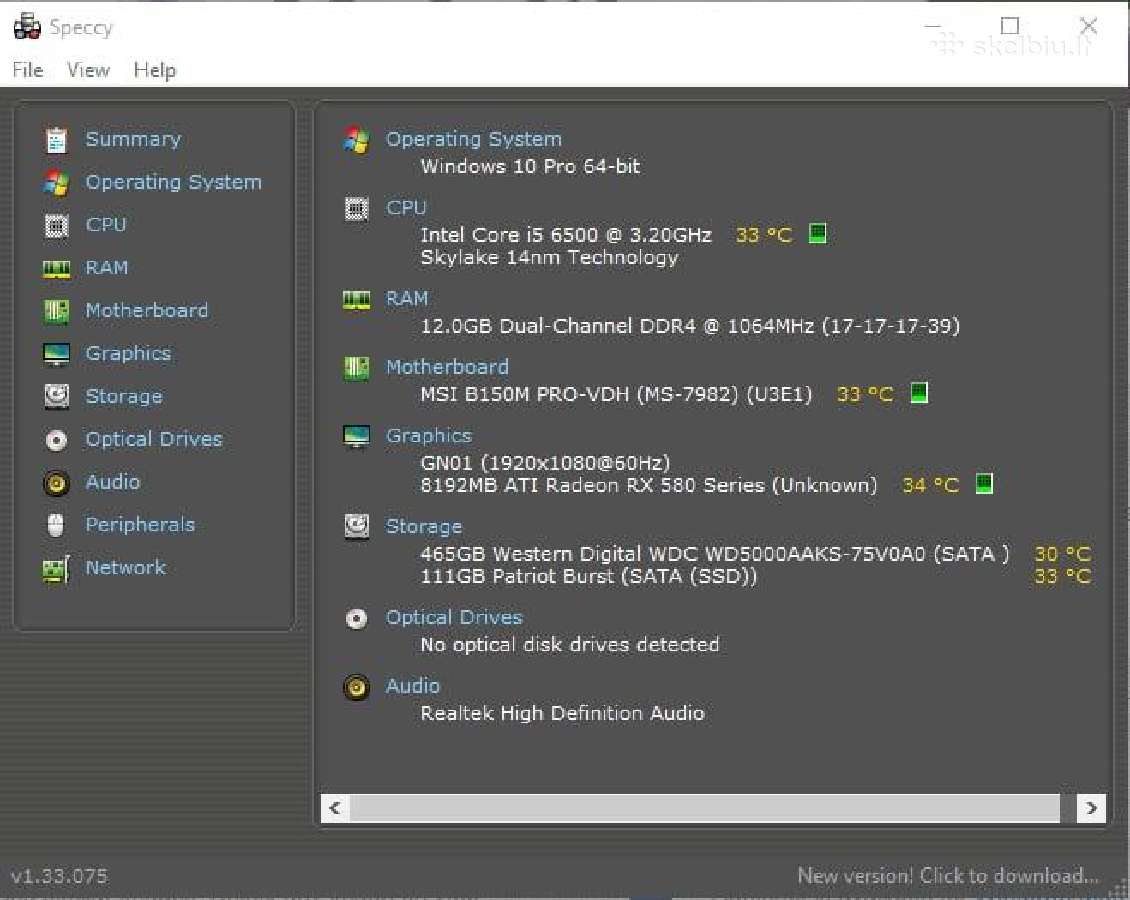Viewport: 1130px width, 900px height.
Task: Open the Optical Drives heading link in summary
Action: click(x=454, y=618)
